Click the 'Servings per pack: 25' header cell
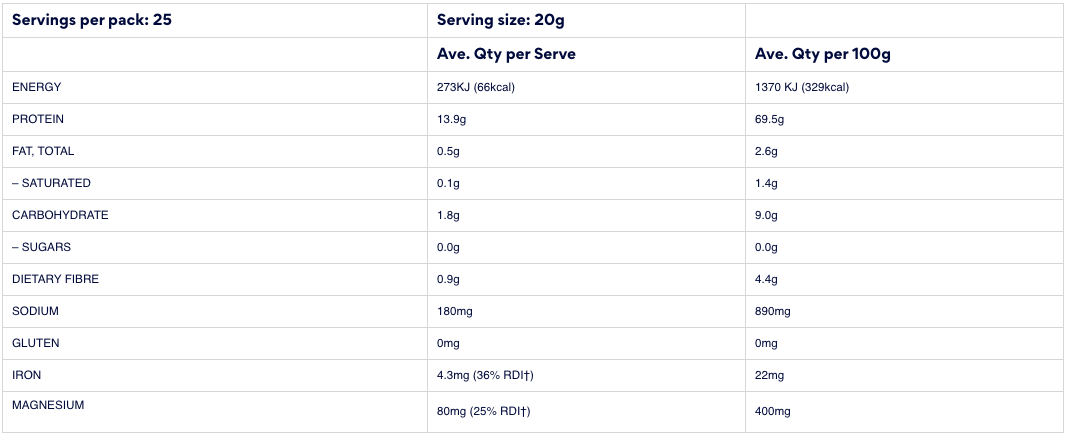 [x=92, y=20]
